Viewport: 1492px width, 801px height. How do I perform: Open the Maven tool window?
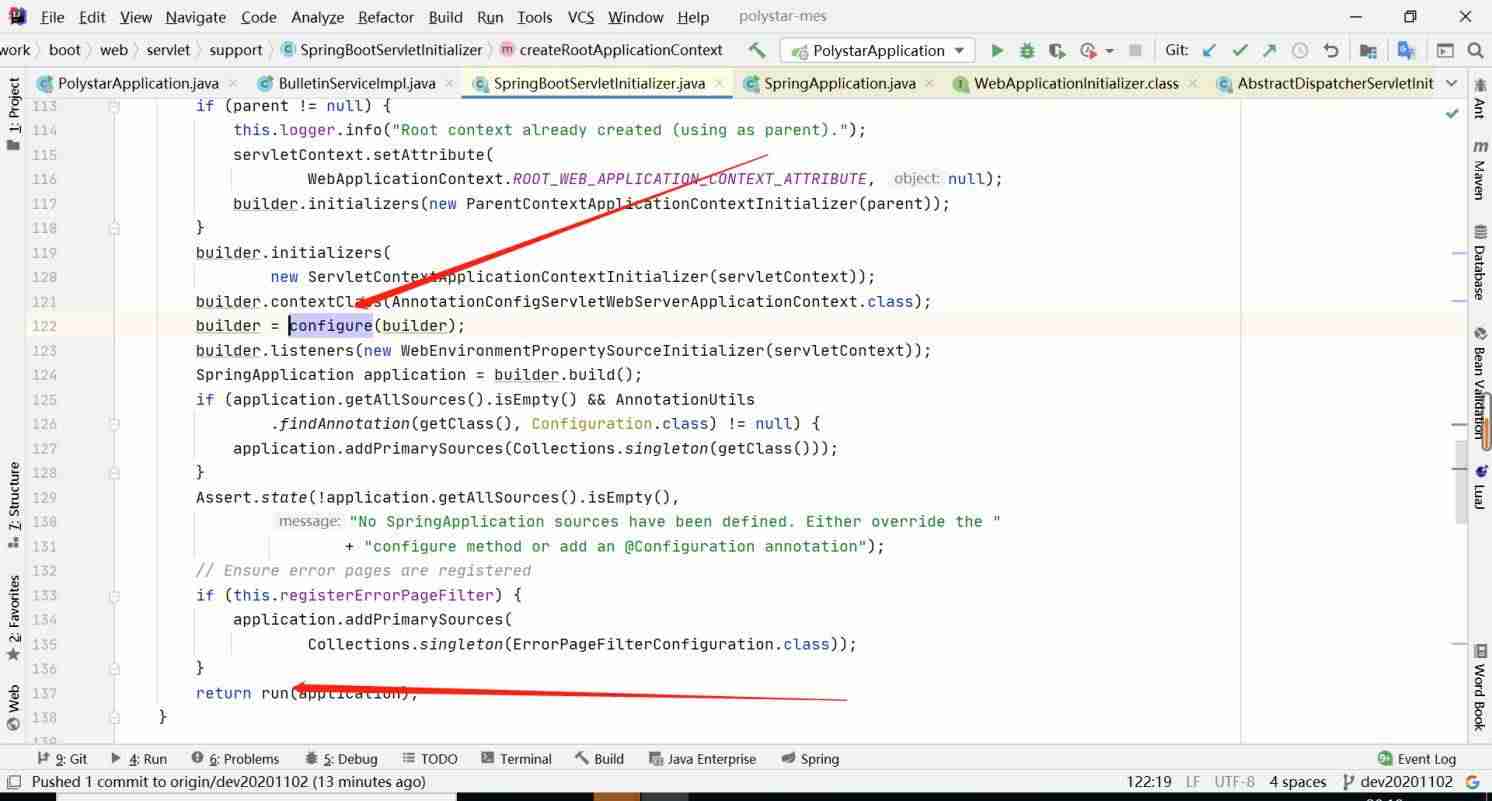click(1479, 168)
